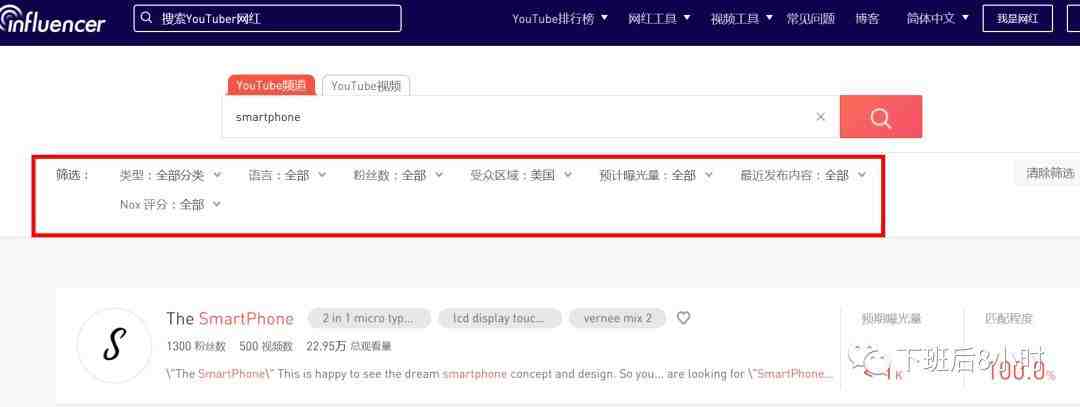Open the 视频工具 menu
The height and width of the screenshot is (407, 1080).
pos(742,19)
